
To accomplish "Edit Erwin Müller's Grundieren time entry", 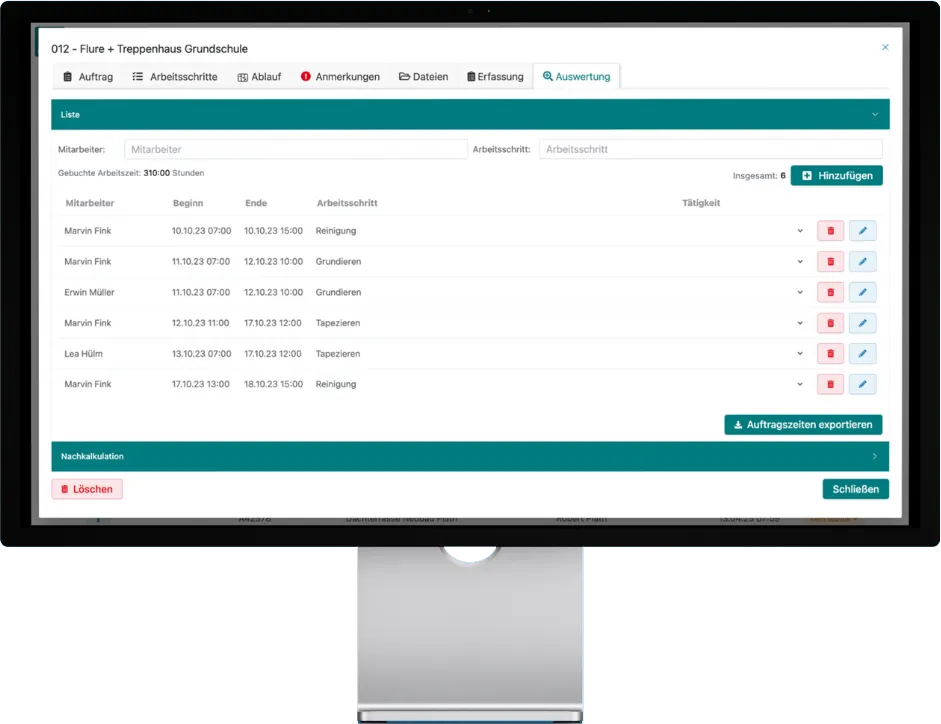I will point(862,293).
